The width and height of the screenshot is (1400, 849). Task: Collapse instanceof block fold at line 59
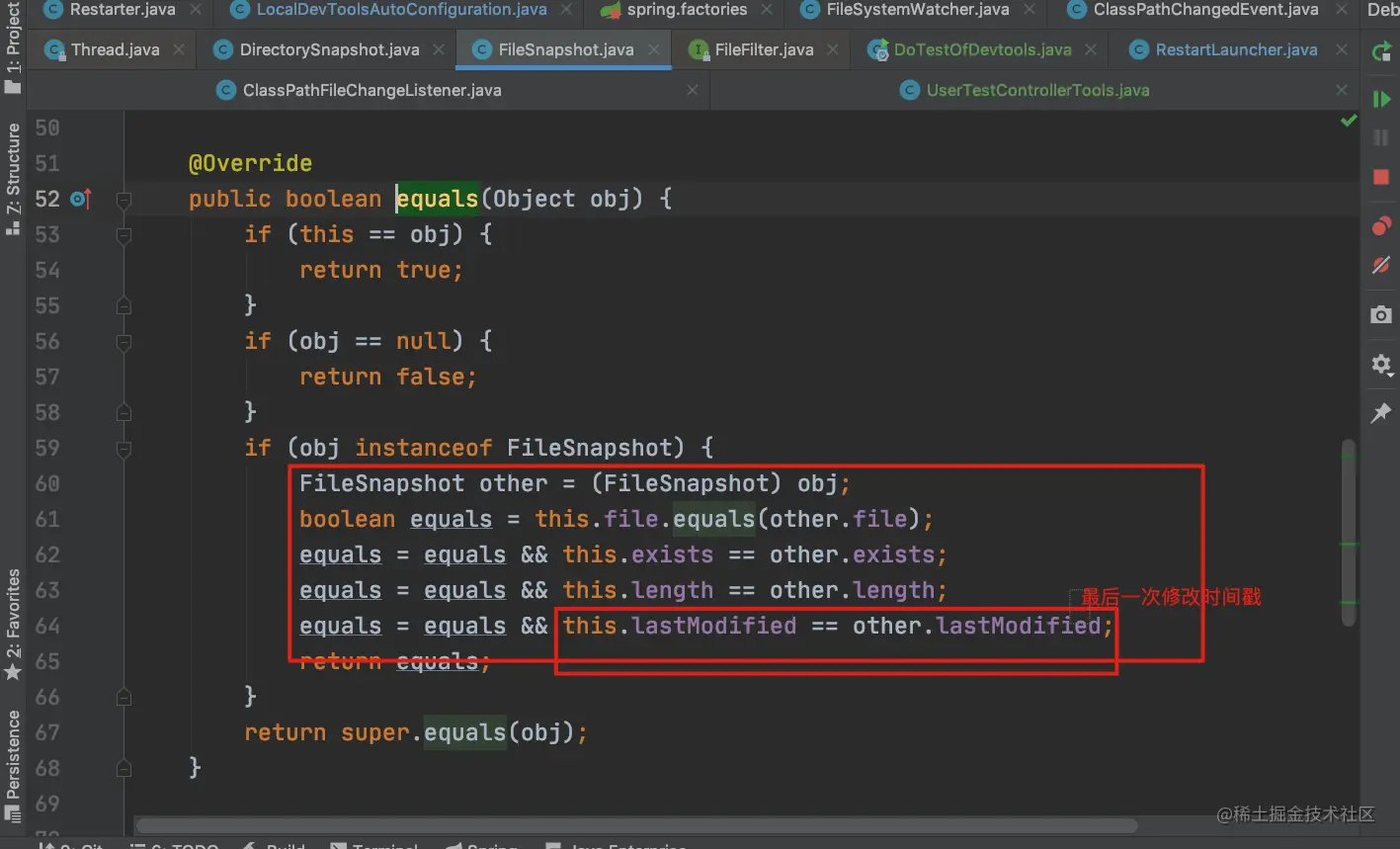124,449
